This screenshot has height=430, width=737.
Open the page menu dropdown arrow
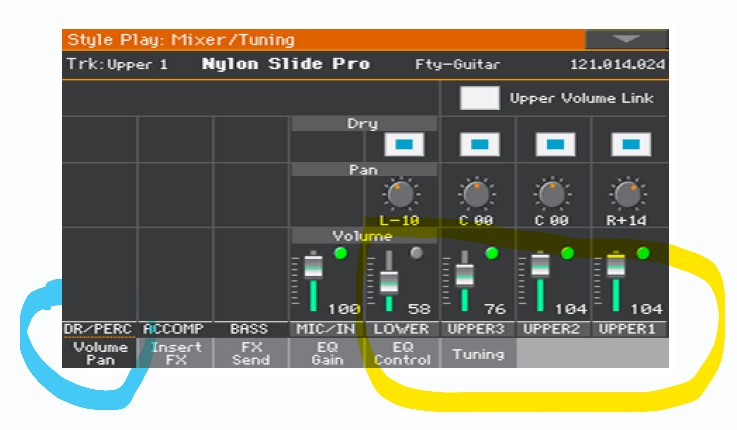click(x=627, y=39)
